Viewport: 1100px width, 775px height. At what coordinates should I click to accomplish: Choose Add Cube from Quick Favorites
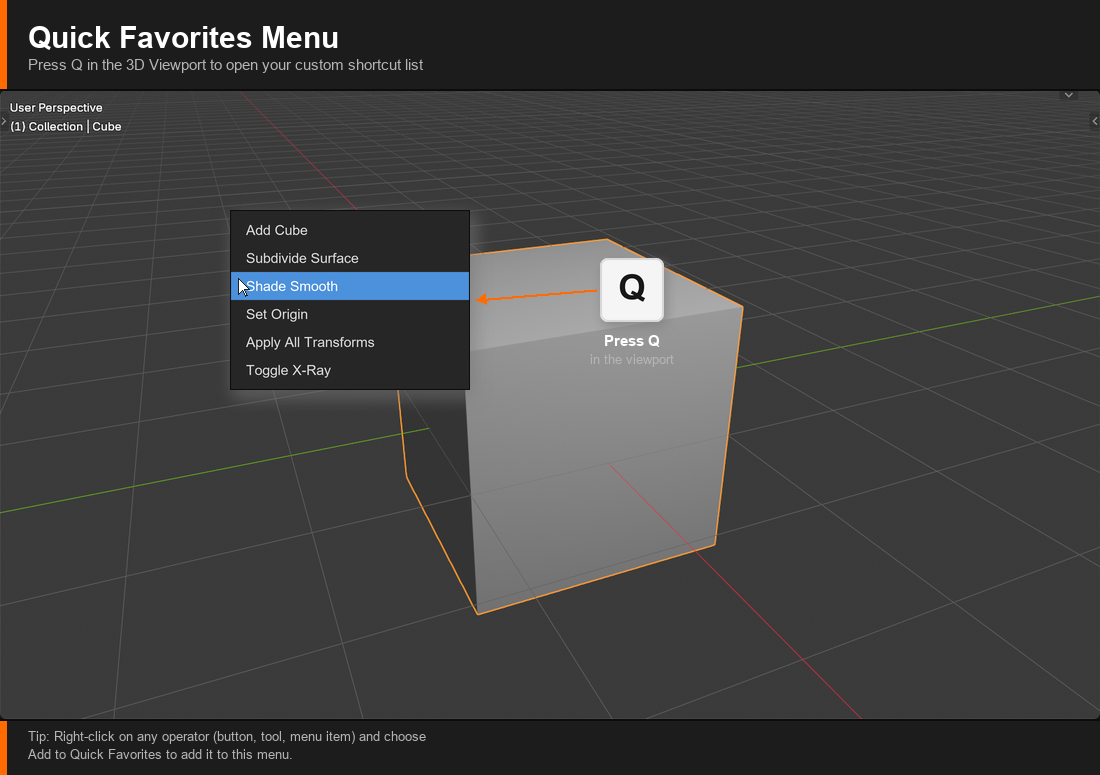pos(350,230)
